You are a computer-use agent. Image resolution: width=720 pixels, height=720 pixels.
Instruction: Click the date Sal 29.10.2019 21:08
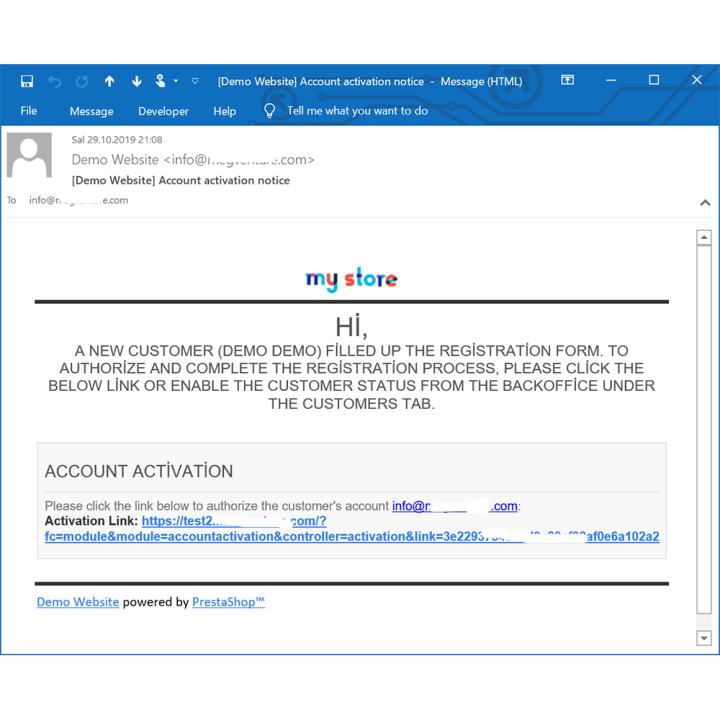click(x=117, y=140)
